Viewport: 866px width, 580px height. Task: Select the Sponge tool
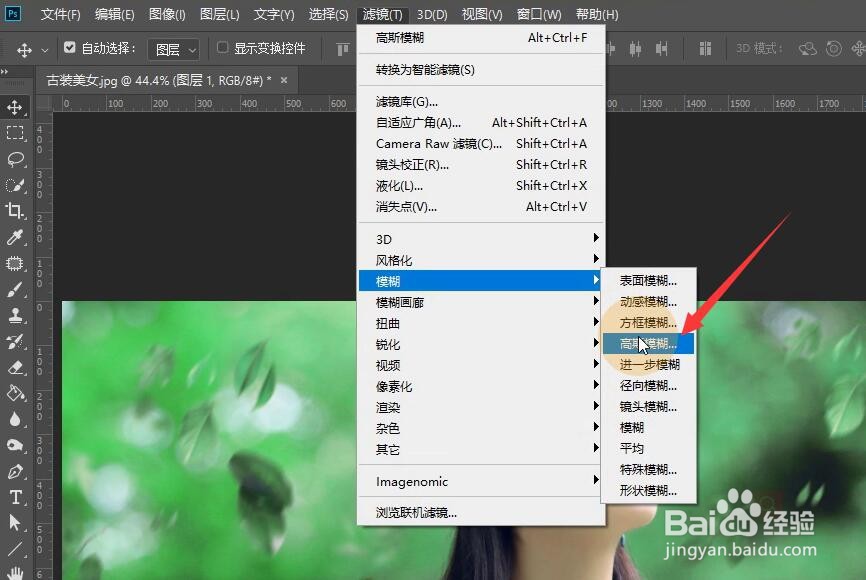[x=15, y=445]
